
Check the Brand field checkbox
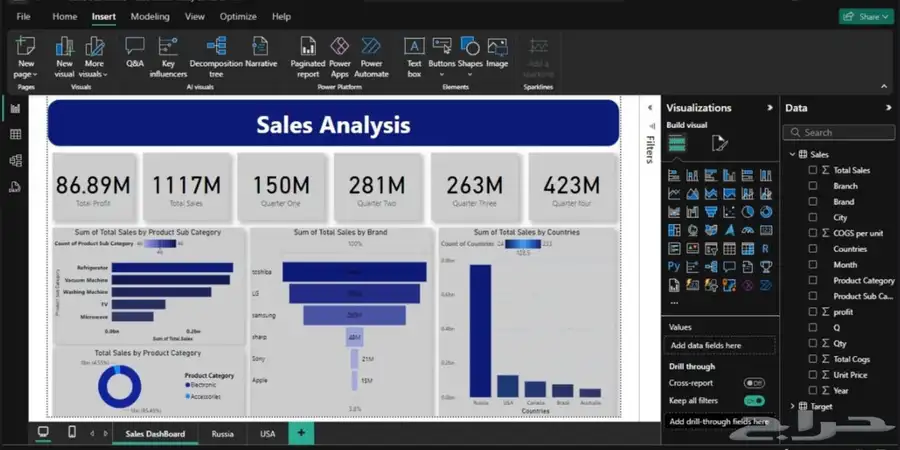tap(813, 201)
